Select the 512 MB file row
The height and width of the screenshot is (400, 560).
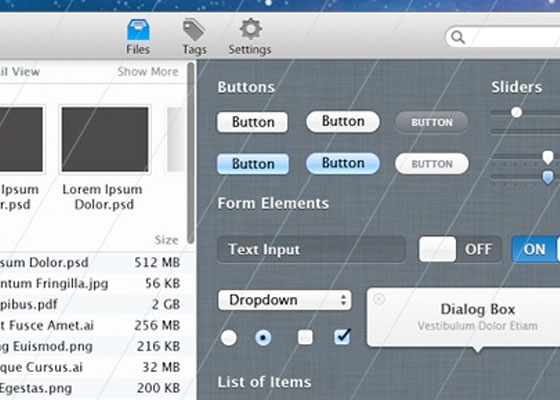[97, 262]
